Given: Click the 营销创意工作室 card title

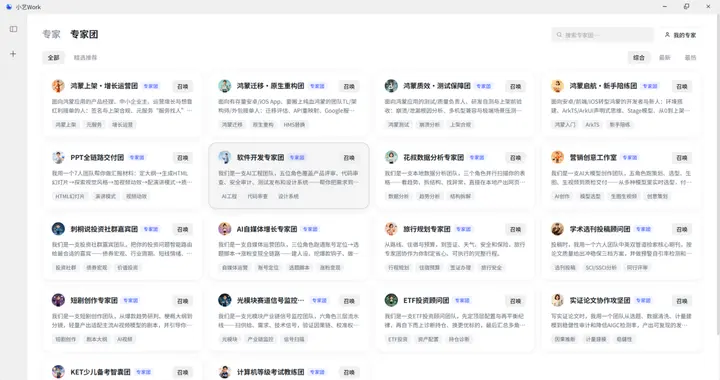Looking at the screenshot, I should tap(593, 157).
